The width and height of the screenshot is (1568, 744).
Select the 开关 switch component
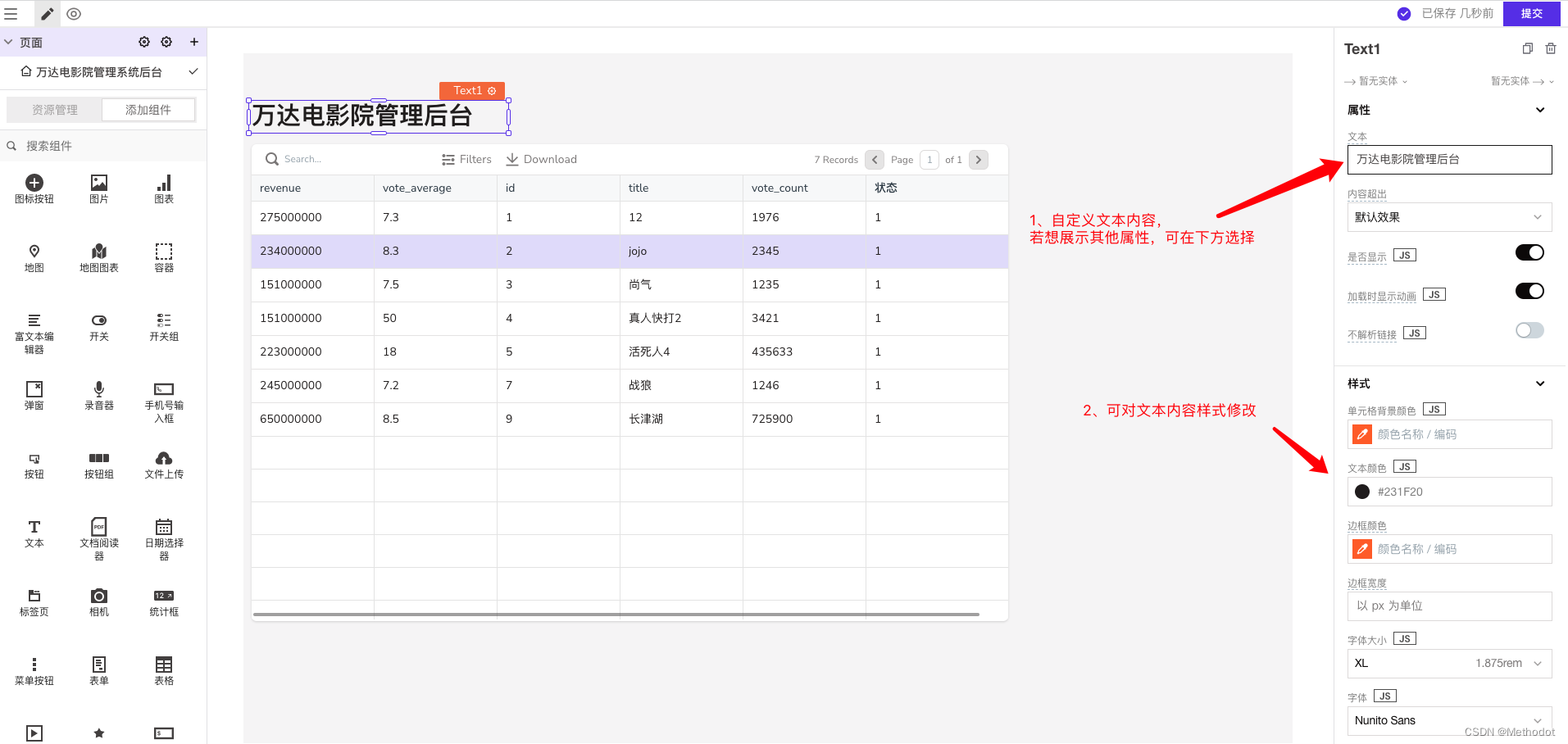coord(99,327)
